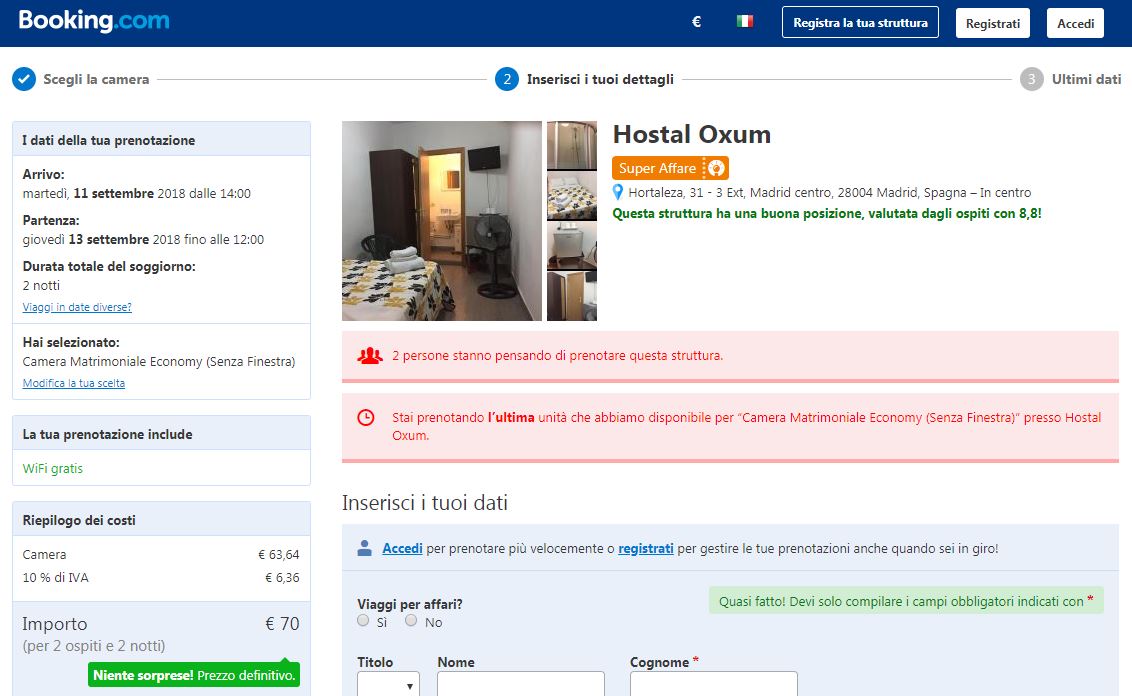Click the Hortaleza 31 address text
Image resolution: width=1132 pixels, height=696 pixels.
click(x=830, y=192)
